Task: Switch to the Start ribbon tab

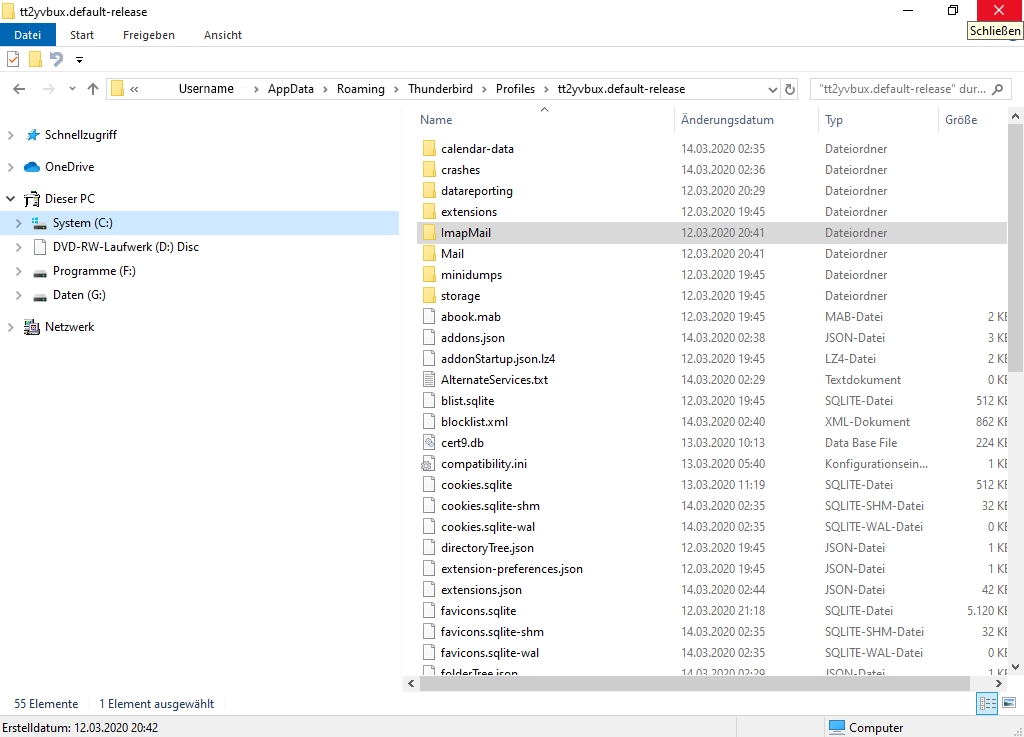Action: click(82, 35)
